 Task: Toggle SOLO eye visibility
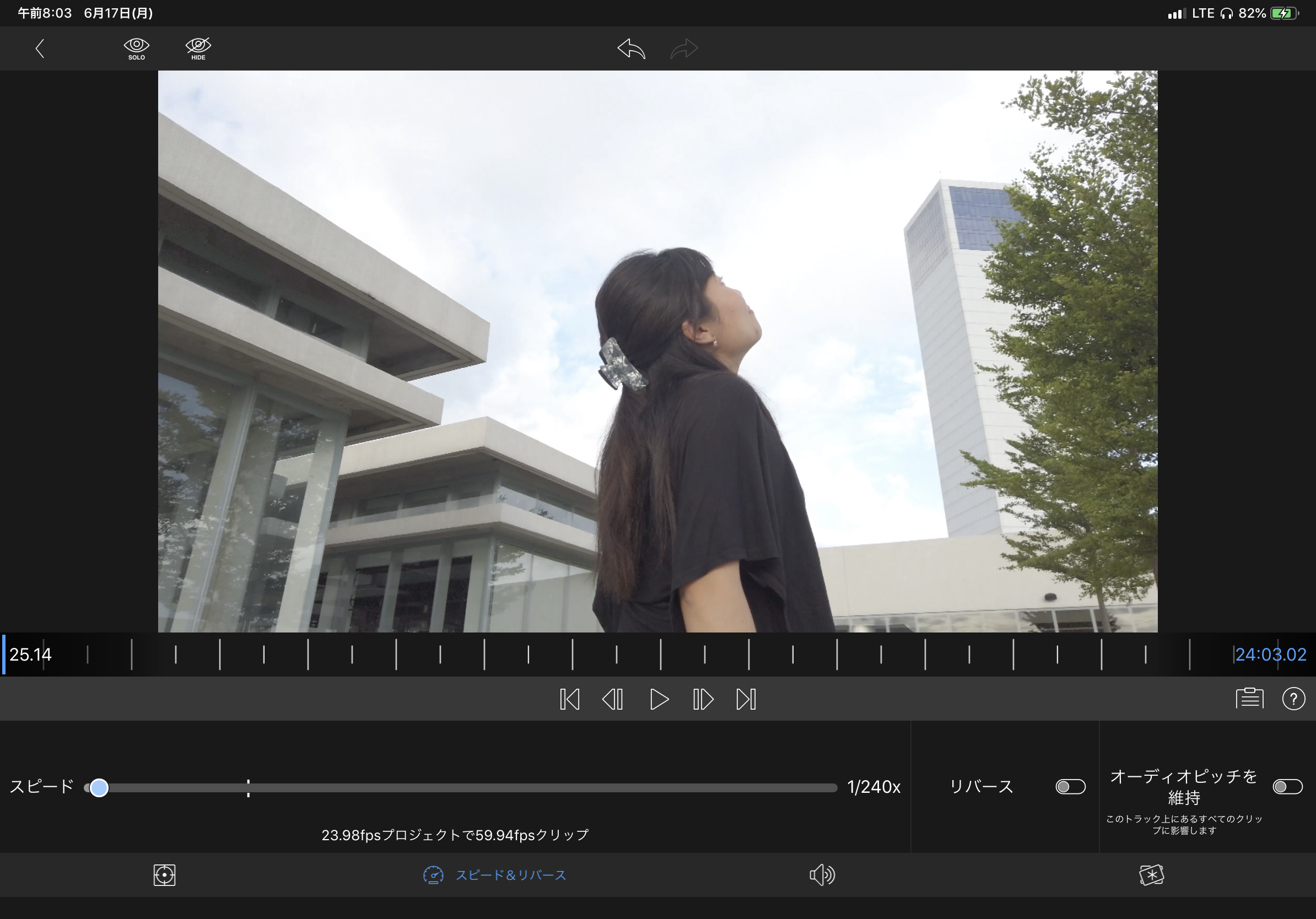click(x=137, y=48)
